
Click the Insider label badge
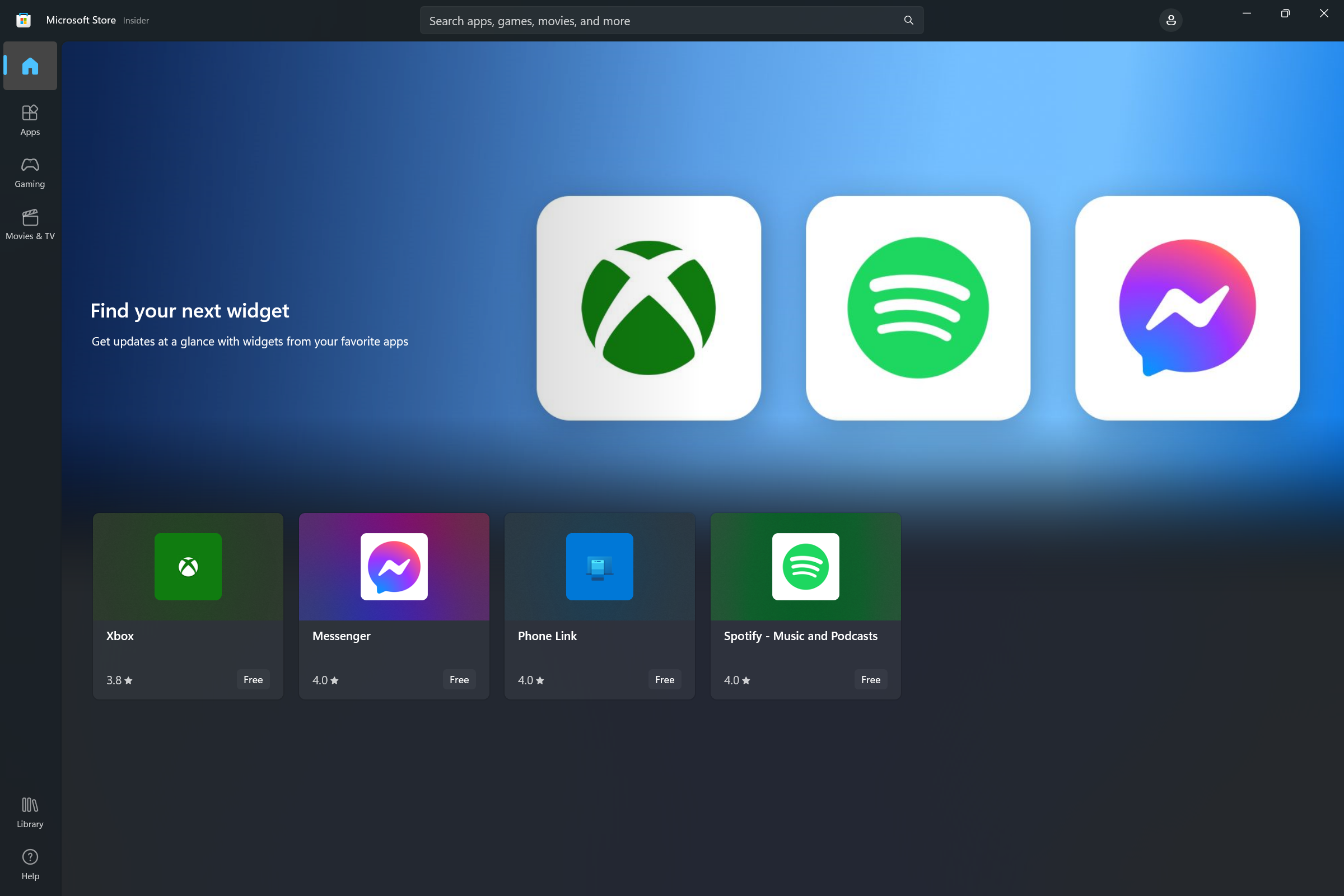pos(137,20)
